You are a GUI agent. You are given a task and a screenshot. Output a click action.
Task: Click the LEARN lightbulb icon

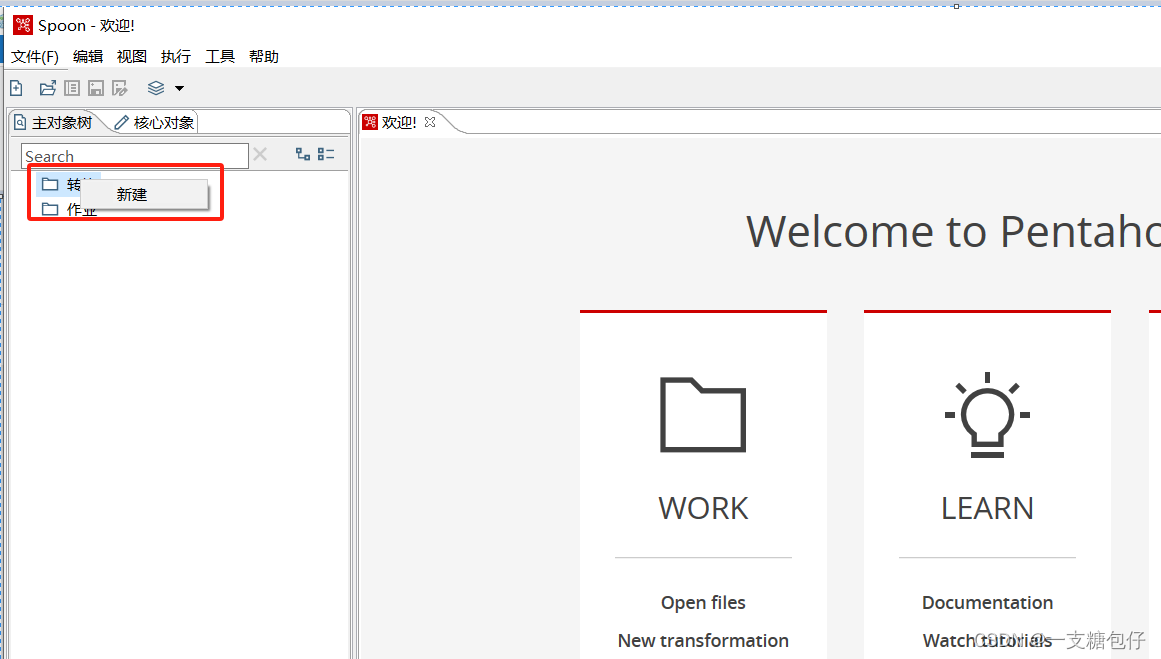click(x=987, y=415)
